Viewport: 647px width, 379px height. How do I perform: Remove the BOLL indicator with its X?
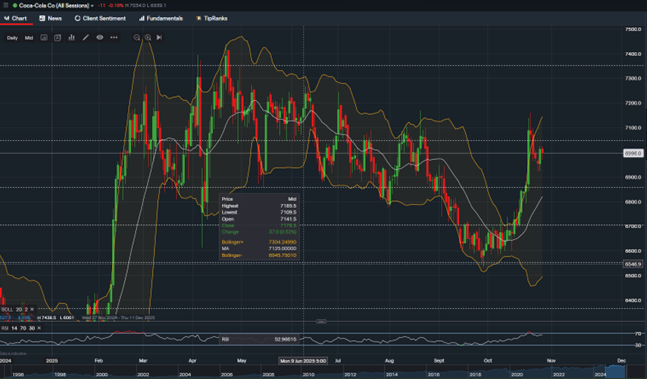point(32,309)
